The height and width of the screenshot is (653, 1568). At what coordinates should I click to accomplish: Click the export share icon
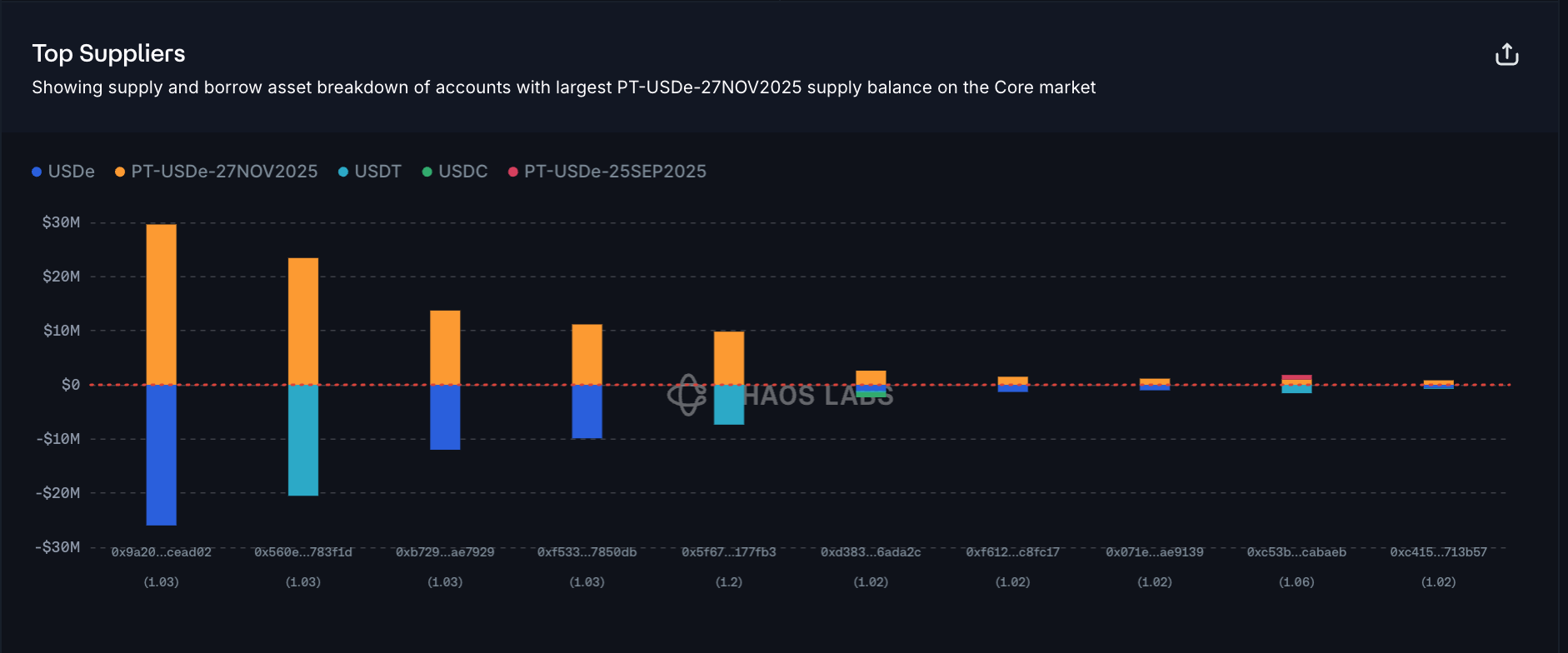click(1506, 55)
